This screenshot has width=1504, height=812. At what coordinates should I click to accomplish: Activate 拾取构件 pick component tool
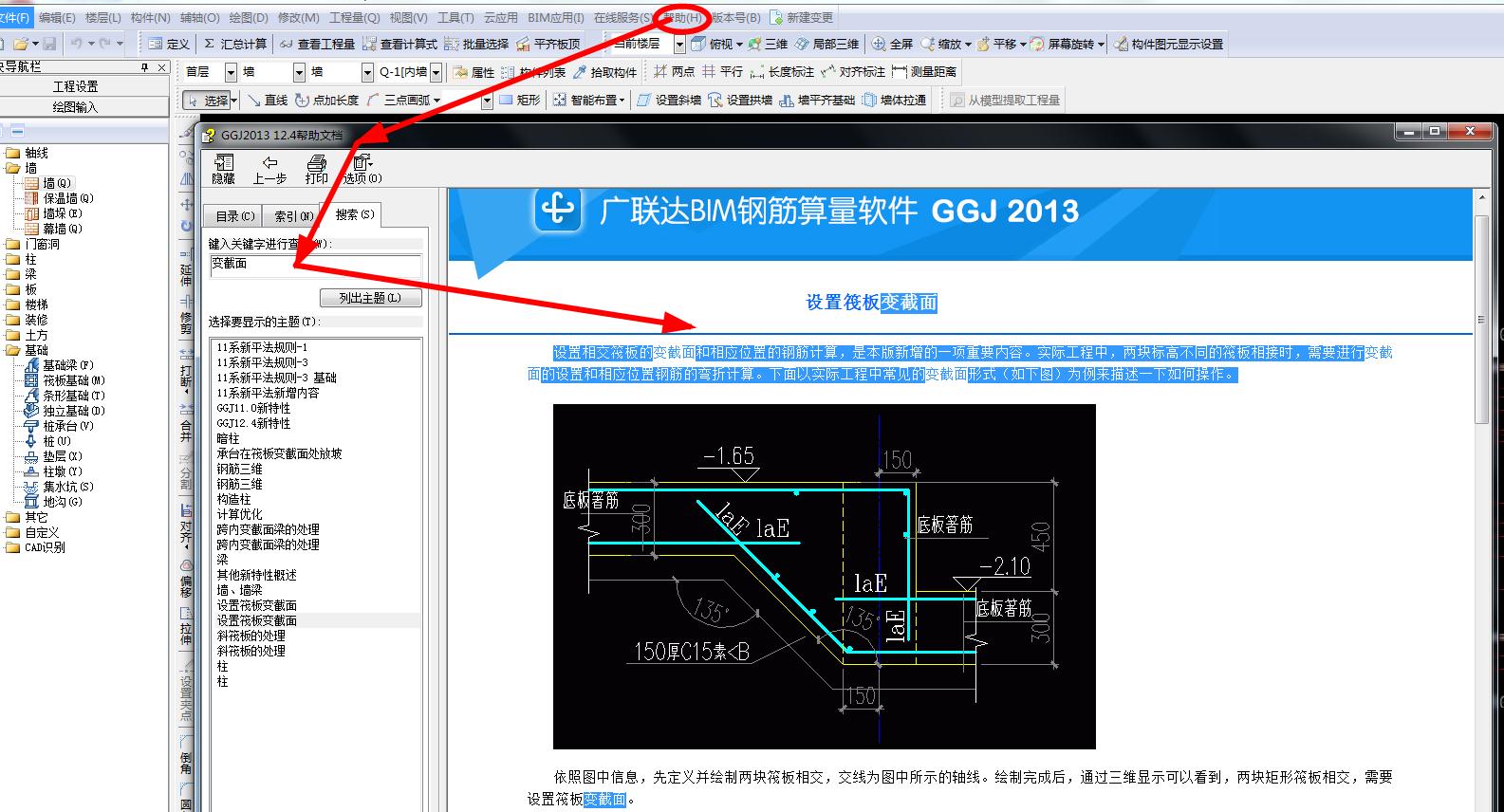click(603, 72)
